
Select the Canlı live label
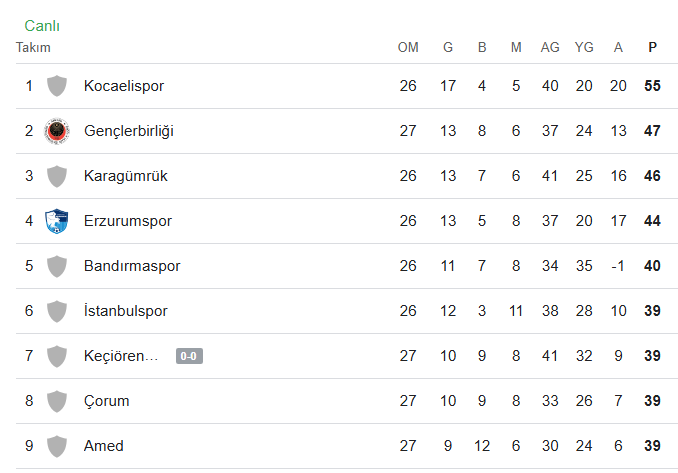[42, 26]
